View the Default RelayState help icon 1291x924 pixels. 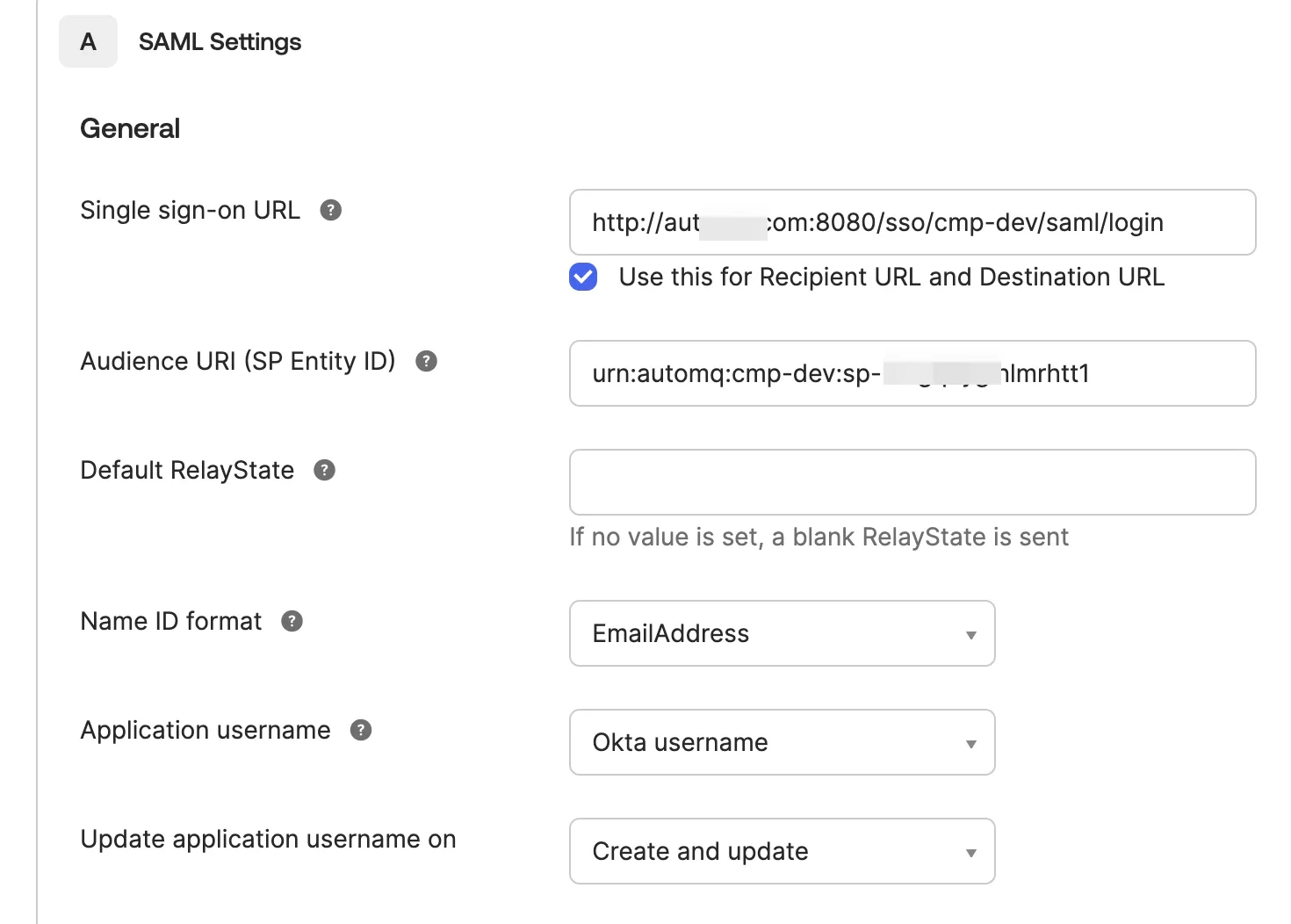(324, 470)
